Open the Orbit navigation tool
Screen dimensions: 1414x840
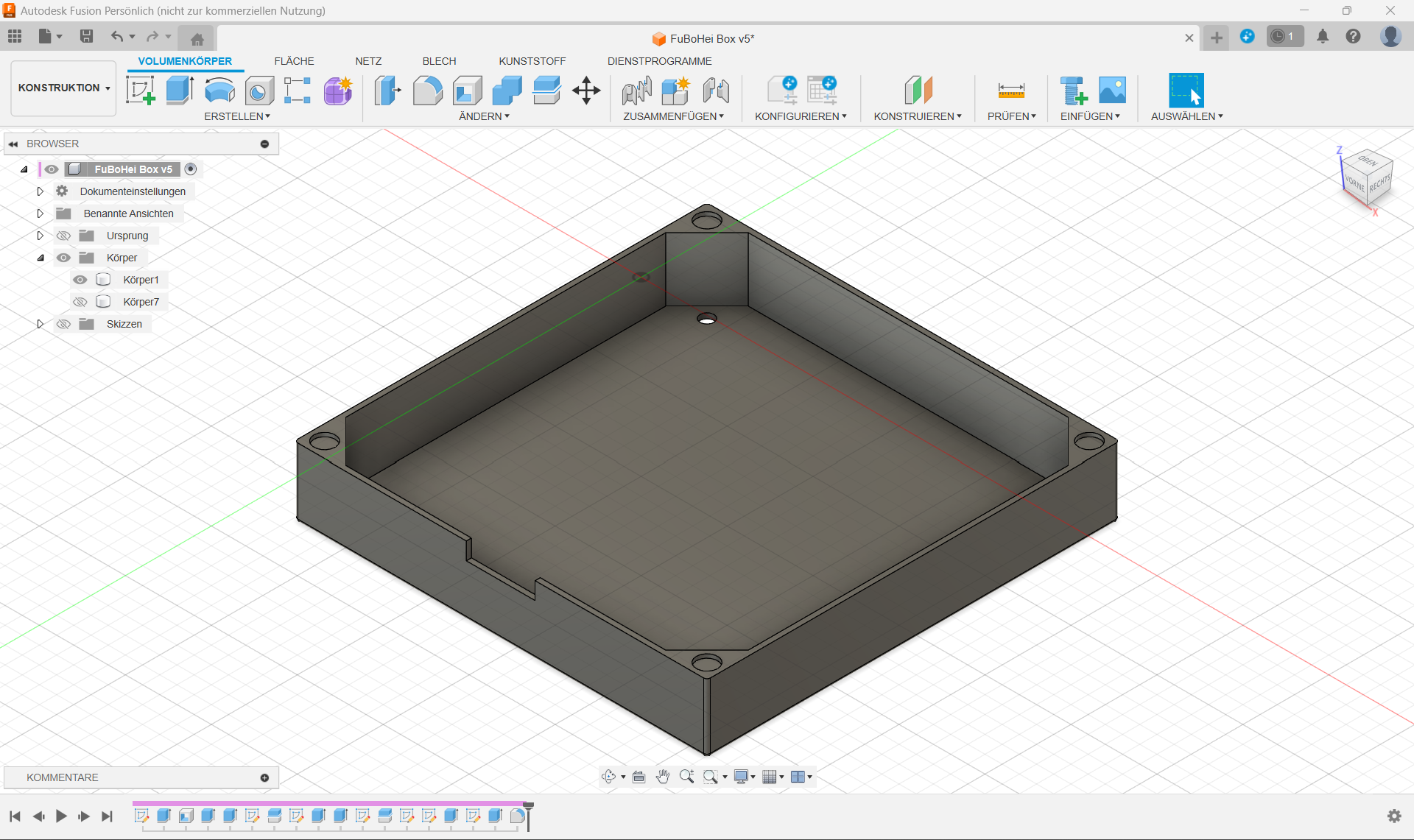tap(609, 777)
